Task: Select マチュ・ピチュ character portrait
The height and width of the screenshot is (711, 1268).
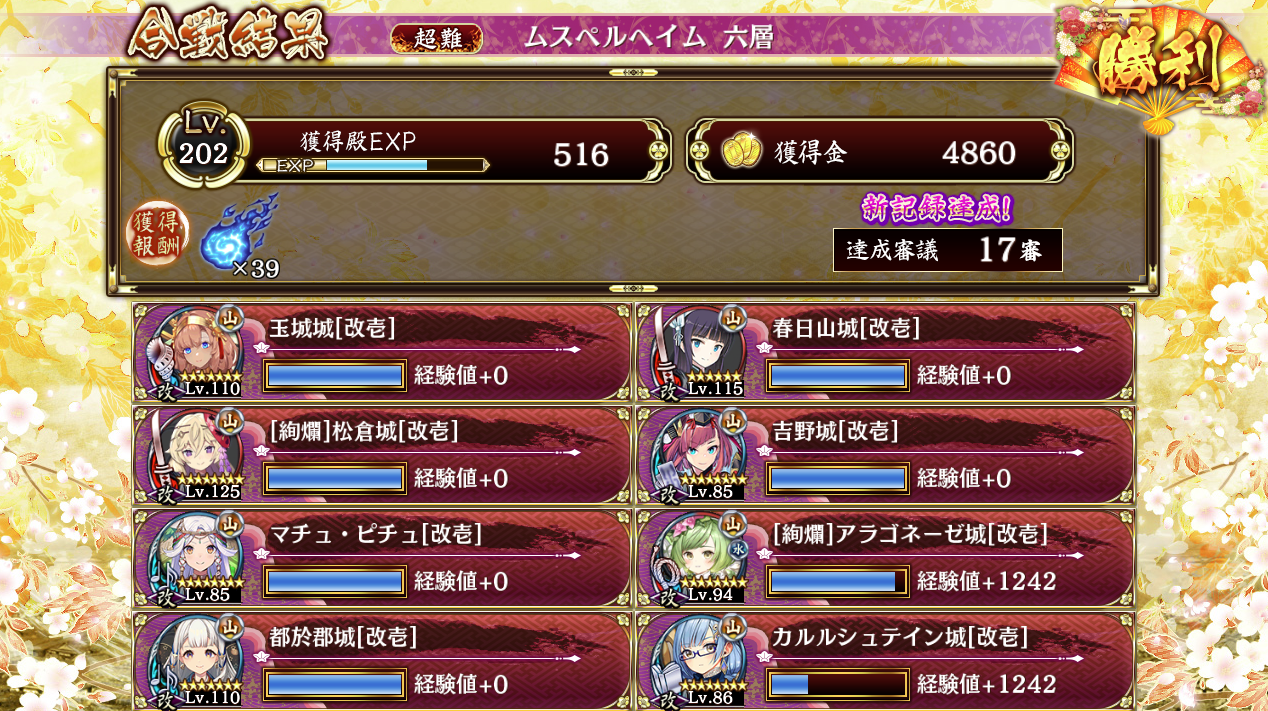Action: click(195, 559)
